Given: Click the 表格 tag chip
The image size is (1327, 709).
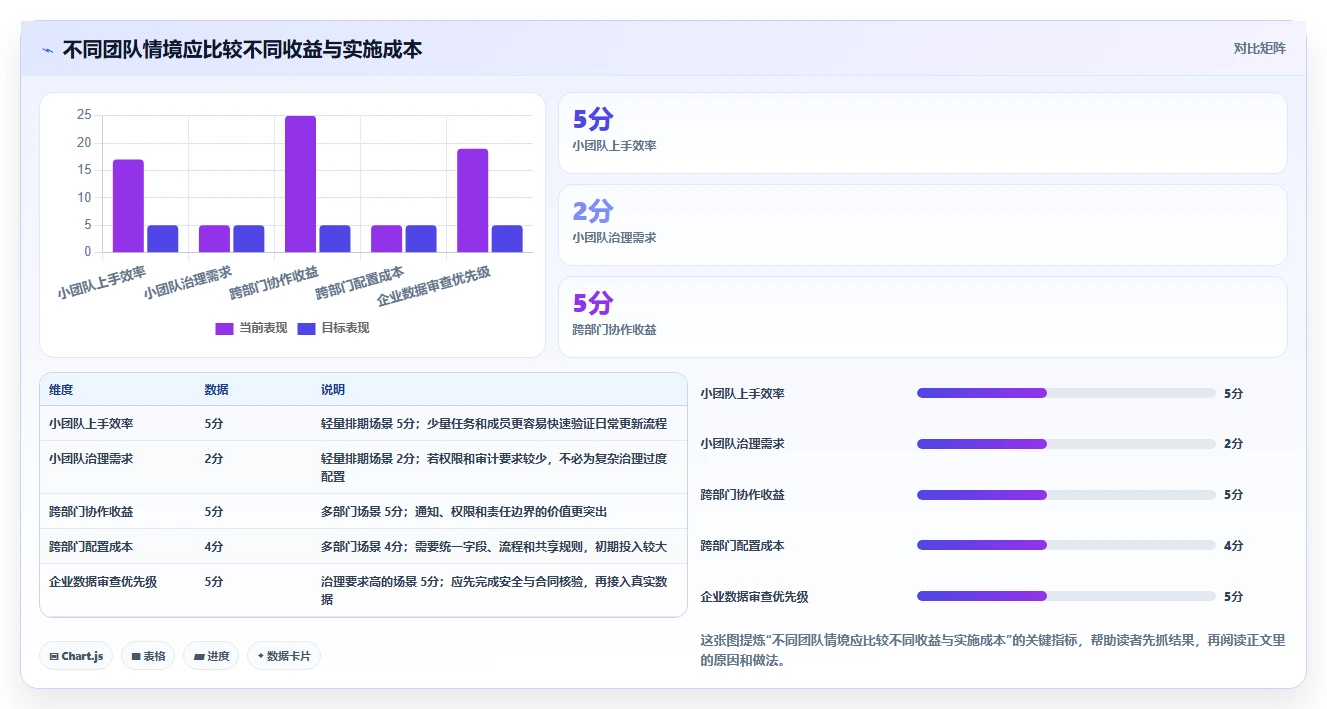Looking at the screenshot, I should point(148,656).
